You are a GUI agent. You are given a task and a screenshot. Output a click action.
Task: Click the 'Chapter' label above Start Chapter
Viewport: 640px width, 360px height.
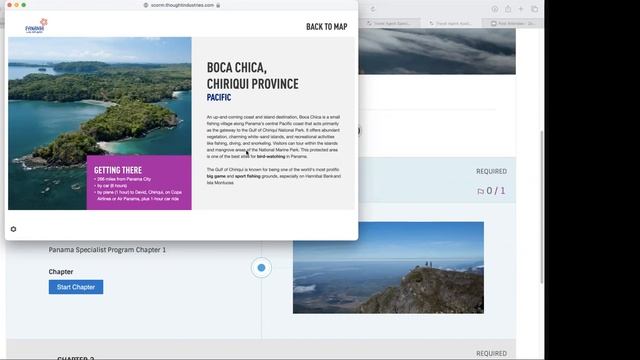pos(61,272)
